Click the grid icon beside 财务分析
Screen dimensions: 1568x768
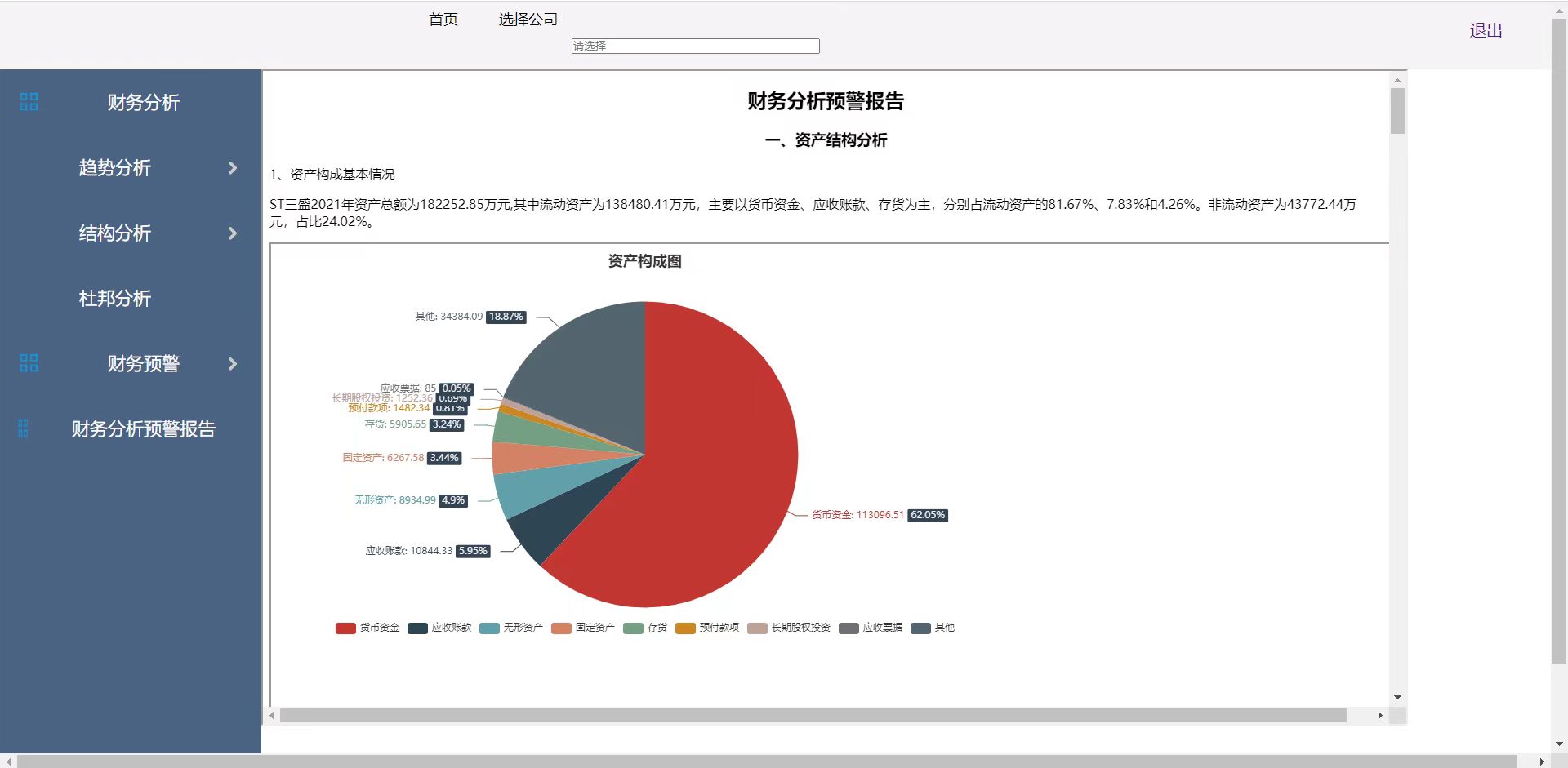(29, 102)
